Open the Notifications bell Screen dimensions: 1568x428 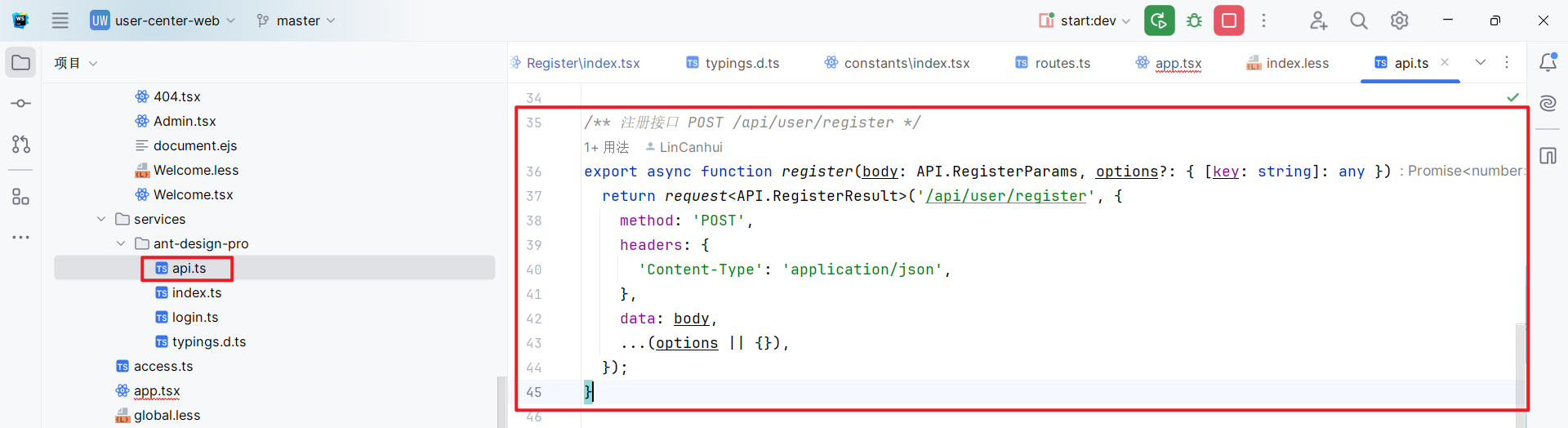tap(1548, 62)
